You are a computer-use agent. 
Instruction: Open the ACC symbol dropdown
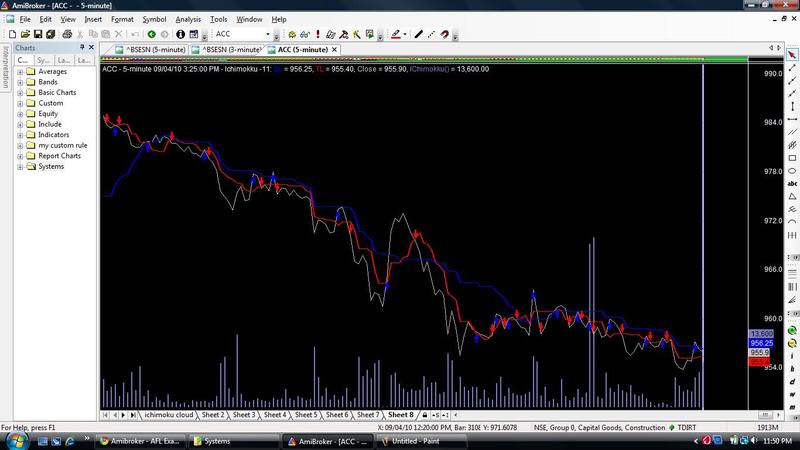tap(268, 34)
